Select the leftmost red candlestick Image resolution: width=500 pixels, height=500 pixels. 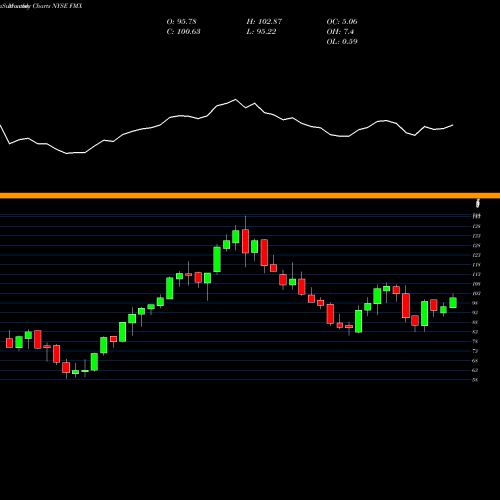click(9, 342)
